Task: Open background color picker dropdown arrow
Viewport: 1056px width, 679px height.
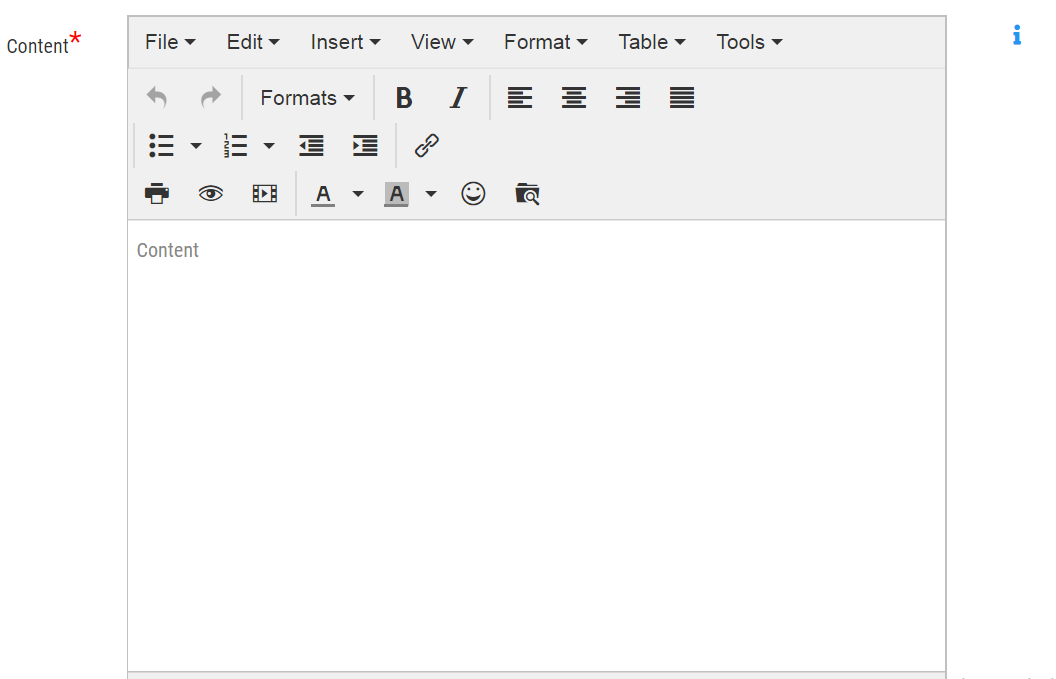Action: 431,194
